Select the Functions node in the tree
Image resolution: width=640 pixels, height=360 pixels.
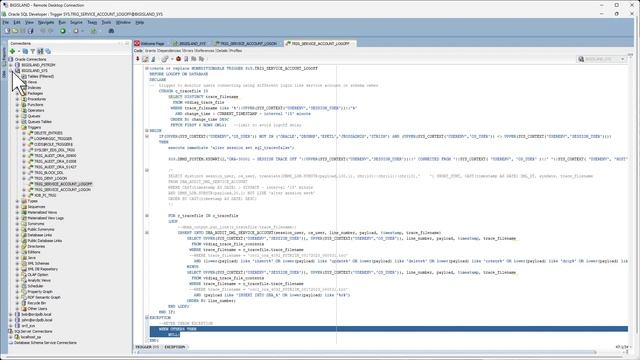point(35,105)
